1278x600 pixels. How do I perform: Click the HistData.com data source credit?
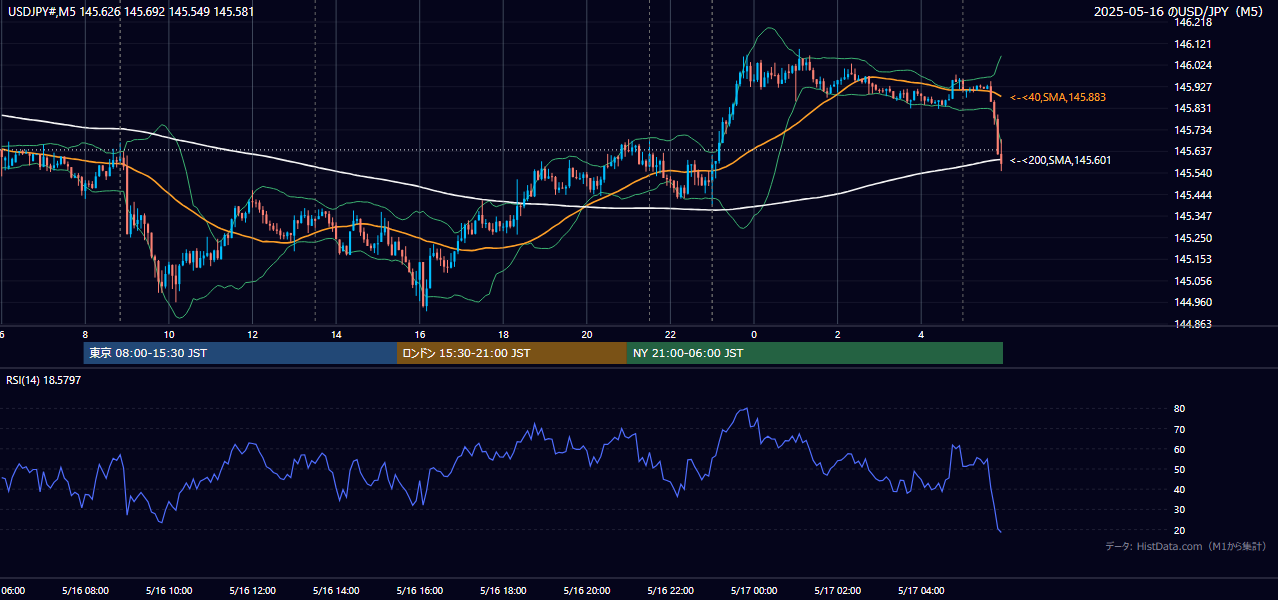click(x=1185, y=546)
